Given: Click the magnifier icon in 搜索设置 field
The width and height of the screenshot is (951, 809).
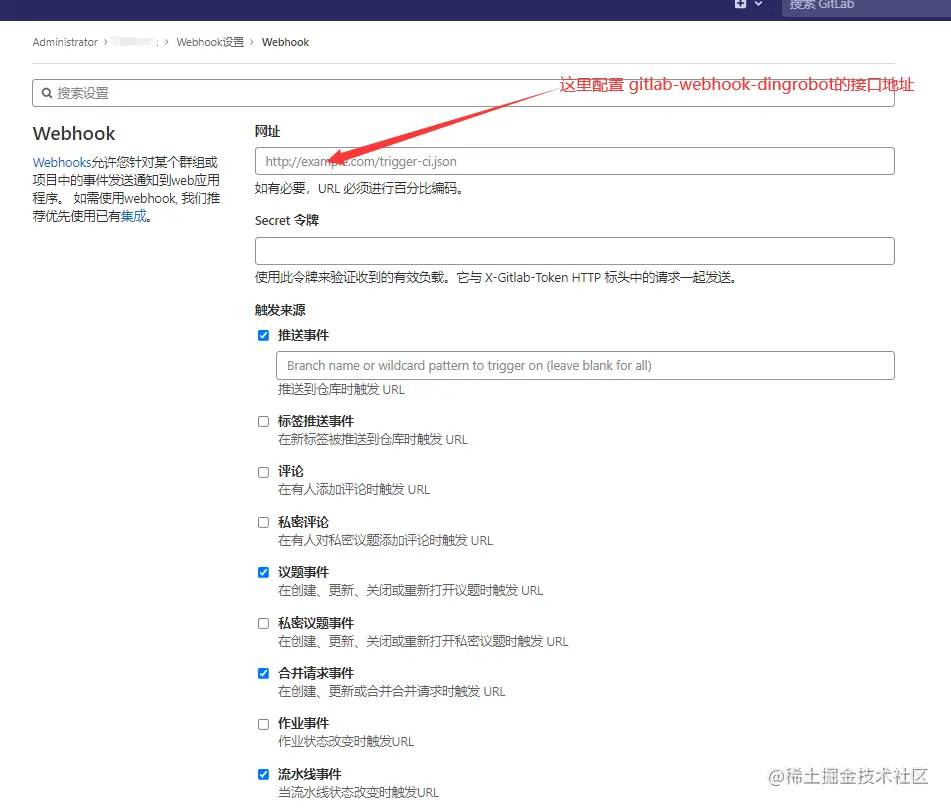Looking at the screenshot, I should [47, 93].
